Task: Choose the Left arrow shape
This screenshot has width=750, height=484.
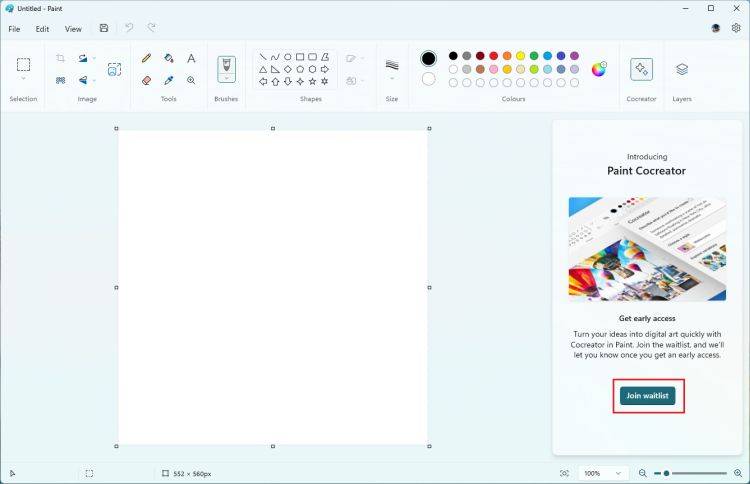Action: [263, 82]
